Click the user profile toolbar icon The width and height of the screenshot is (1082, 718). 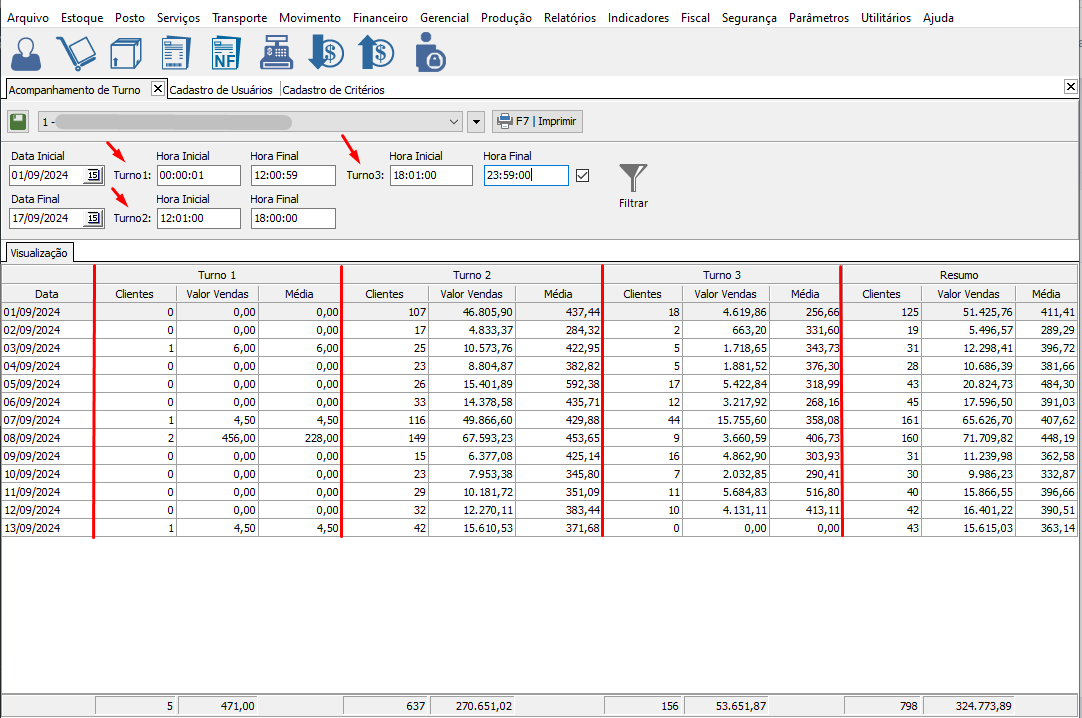[26, 53]
